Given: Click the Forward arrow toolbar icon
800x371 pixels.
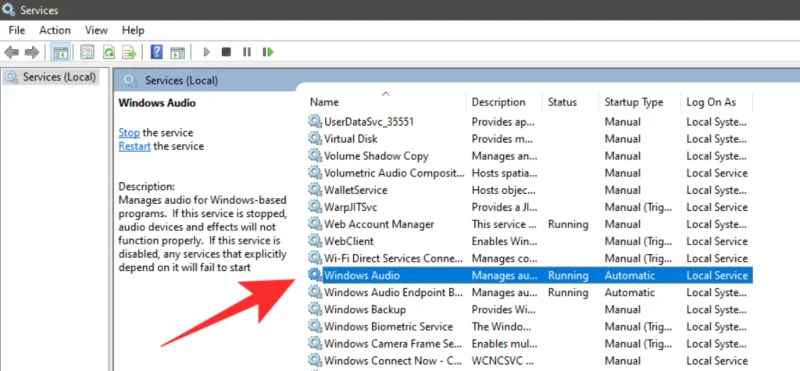Looking at the screenshot, I should click(32, 52).
